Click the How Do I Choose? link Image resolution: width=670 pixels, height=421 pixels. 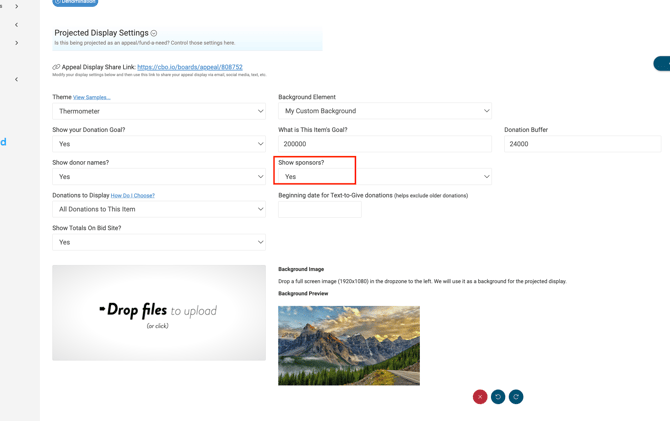133,196
